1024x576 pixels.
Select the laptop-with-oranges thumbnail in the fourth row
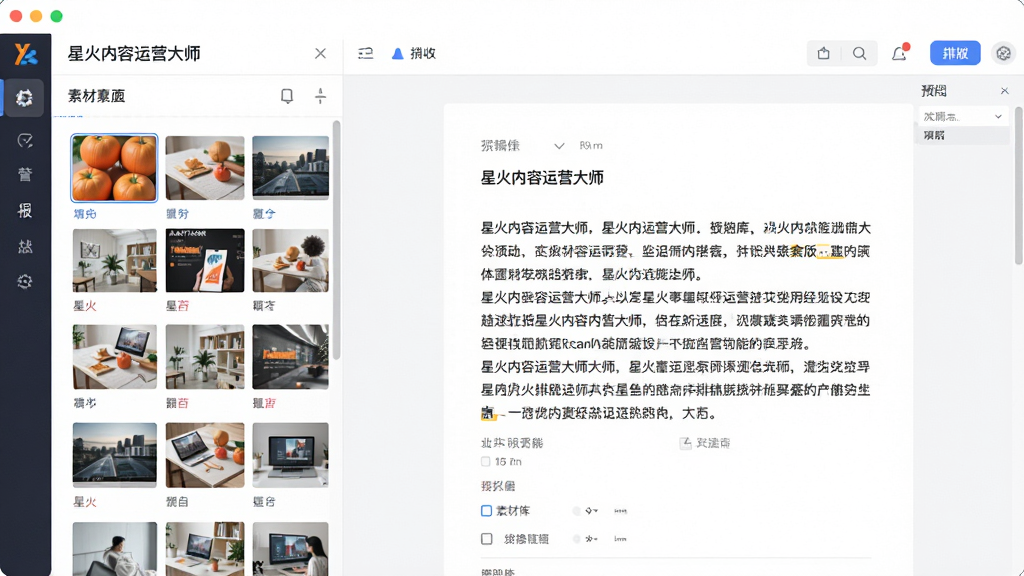205,455
